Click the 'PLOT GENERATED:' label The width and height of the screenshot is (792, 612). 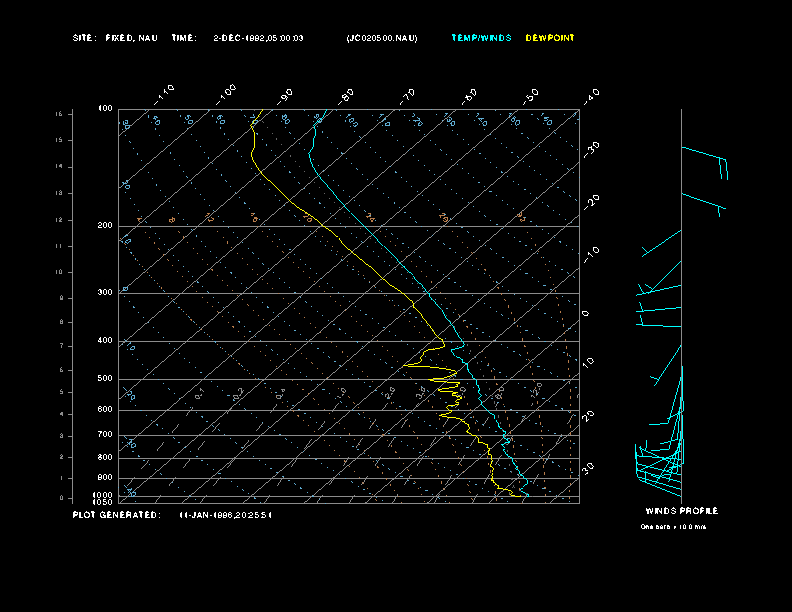pyautogui.click(x=117, y=515)
